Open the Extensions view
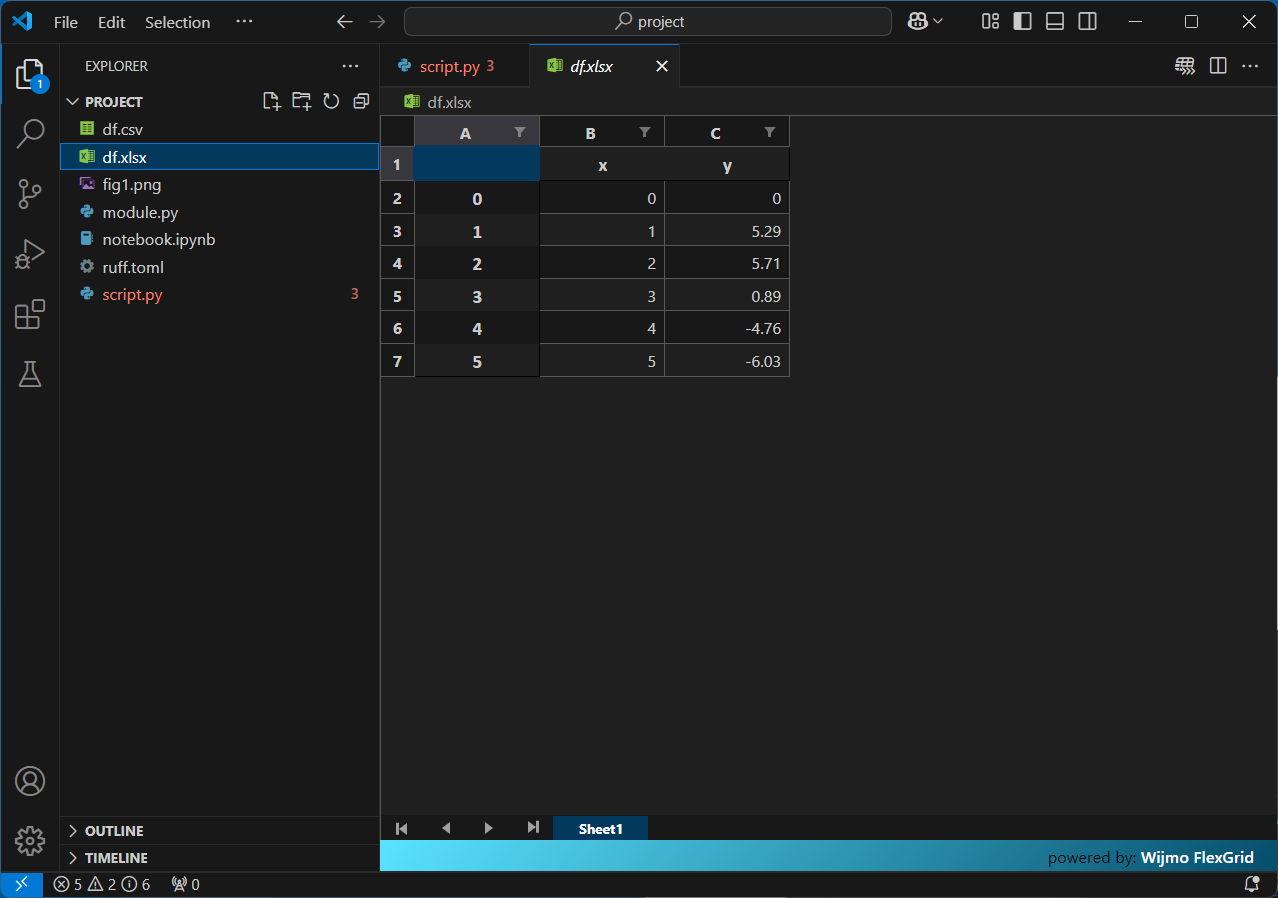 pos(30,314)
